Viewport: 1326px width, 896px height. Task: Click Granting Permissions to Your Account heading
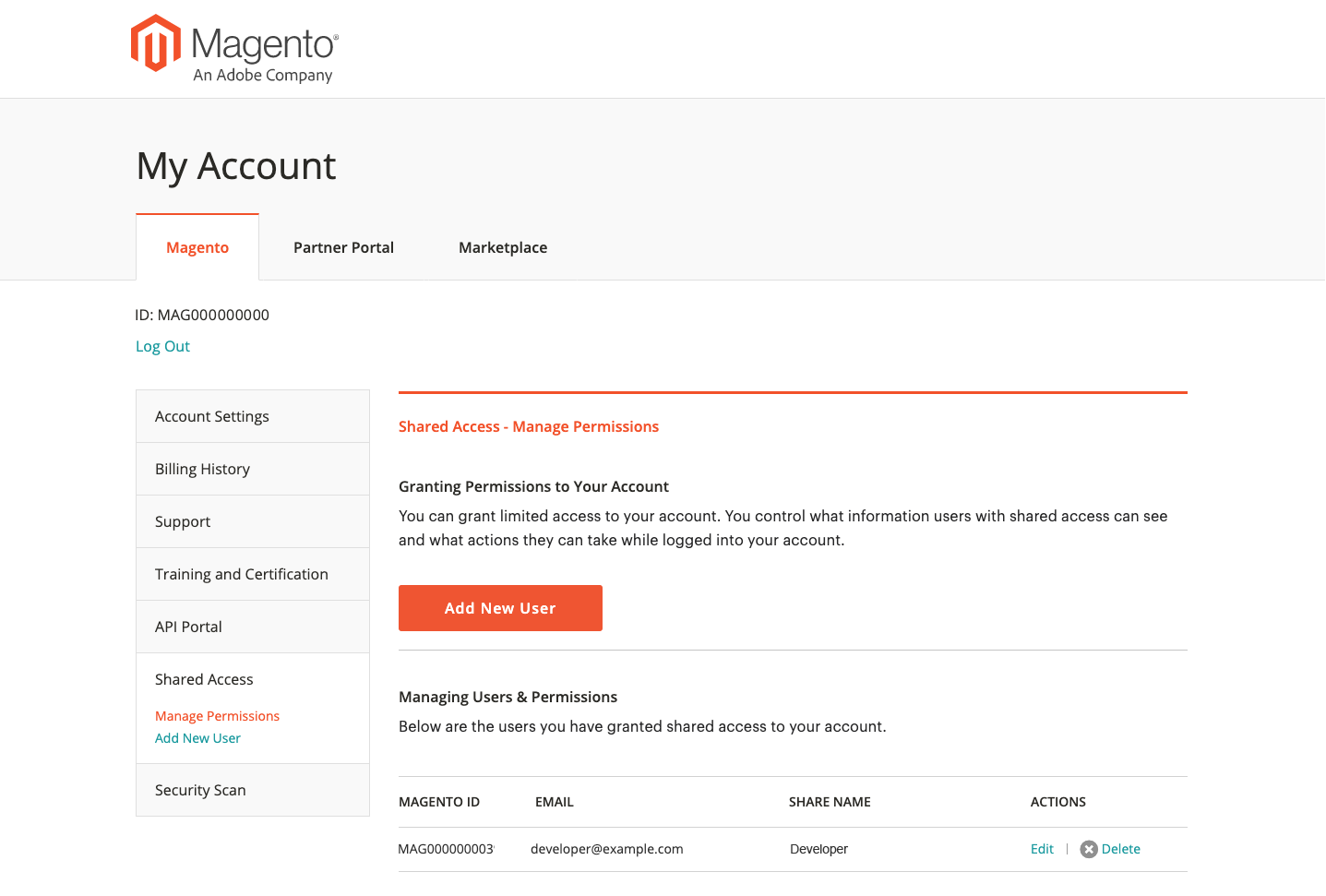[x=533, y=486]
